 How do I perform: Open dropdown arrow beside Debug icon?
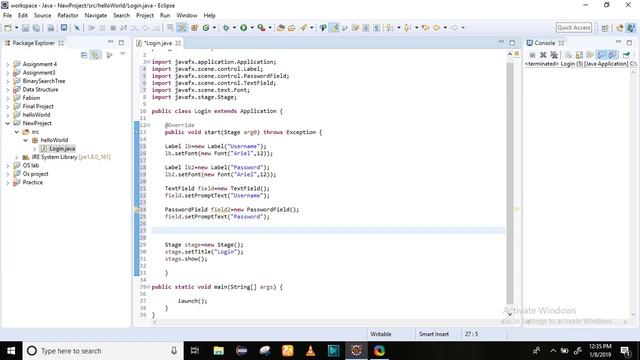point(234,28)
